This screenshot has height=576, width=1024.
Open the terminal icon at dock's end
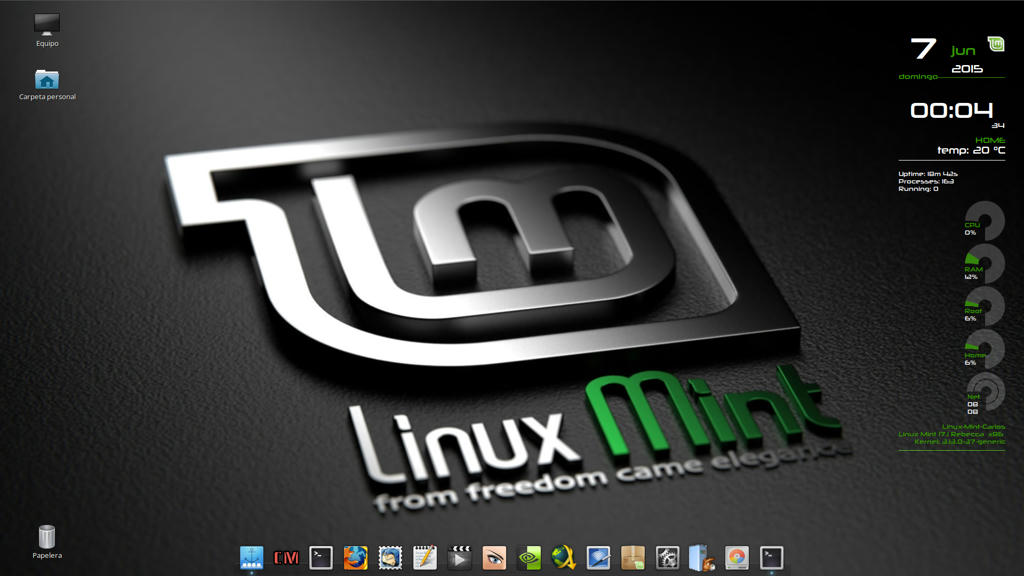[771, 558]
